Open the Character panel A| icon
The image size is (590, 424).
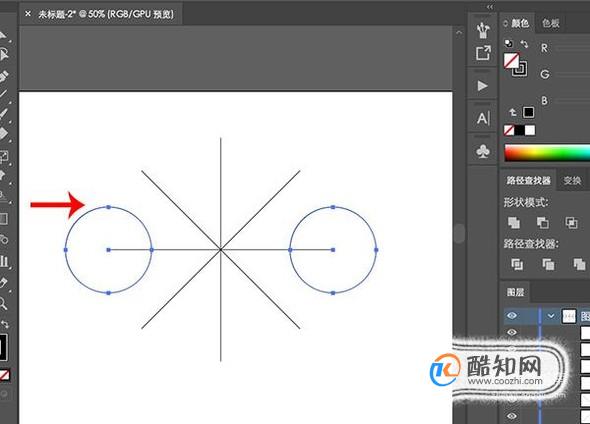[483, 119]
